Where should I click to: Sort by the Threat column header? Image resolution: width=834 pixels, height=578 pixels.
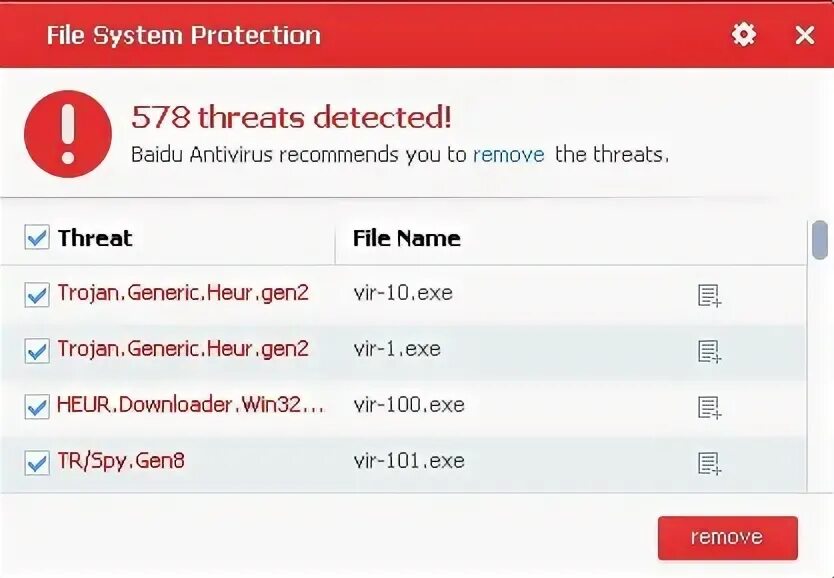tap(95, 238)
